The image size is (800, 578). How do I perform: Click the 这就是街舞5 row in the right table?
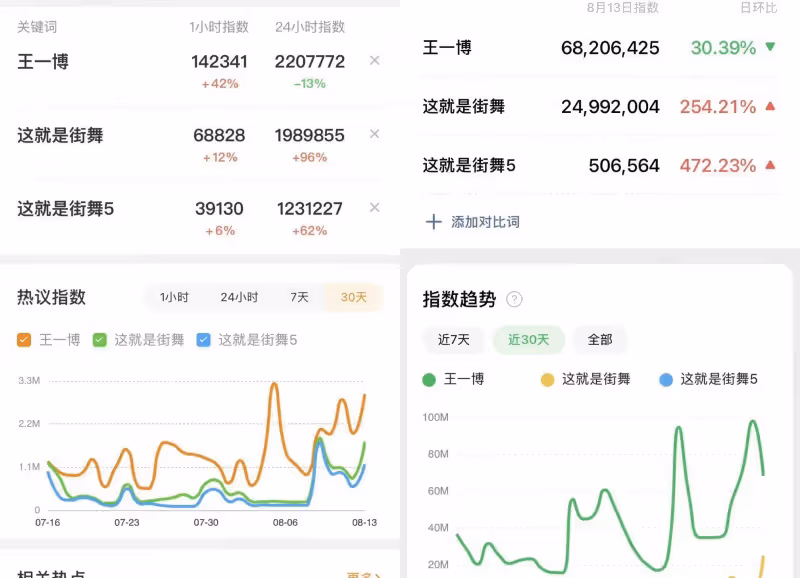tap(599, 166)
